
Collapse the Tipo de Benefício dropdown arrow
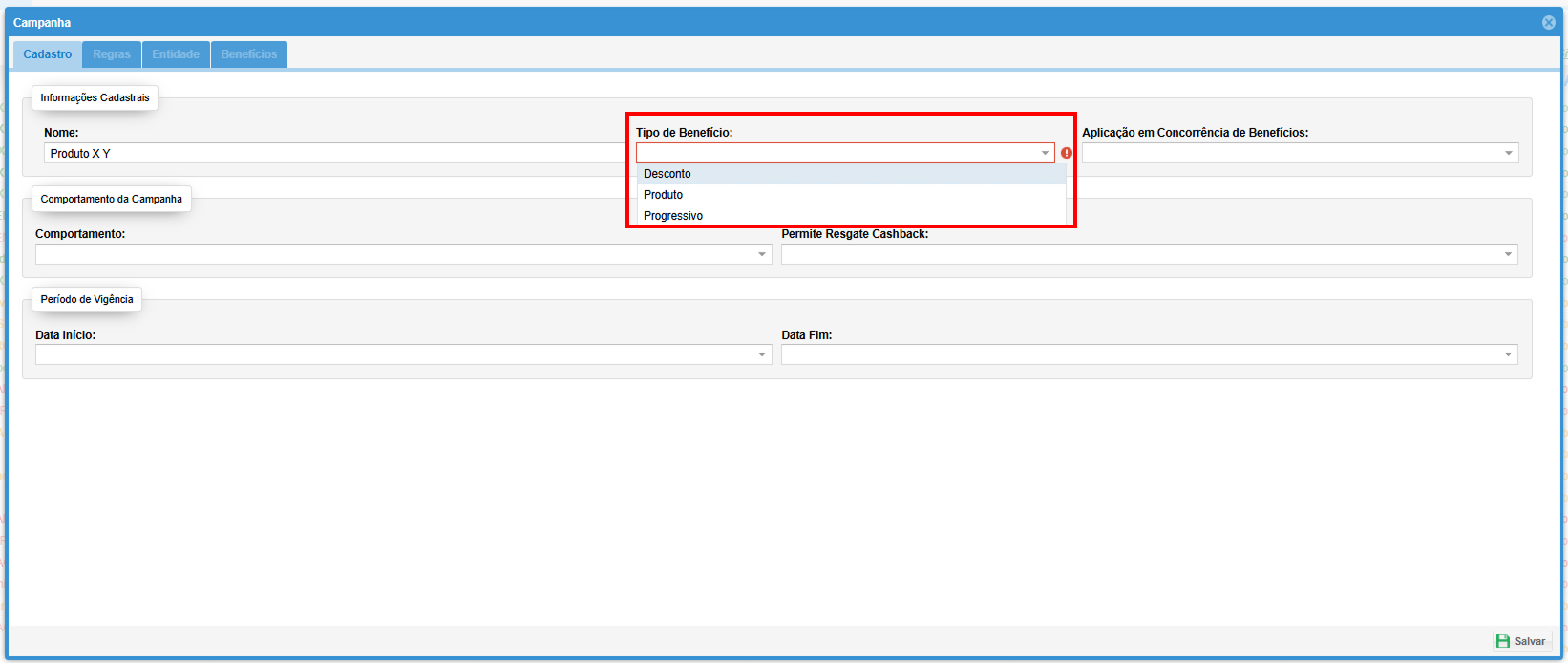(x=1045, y=153)
